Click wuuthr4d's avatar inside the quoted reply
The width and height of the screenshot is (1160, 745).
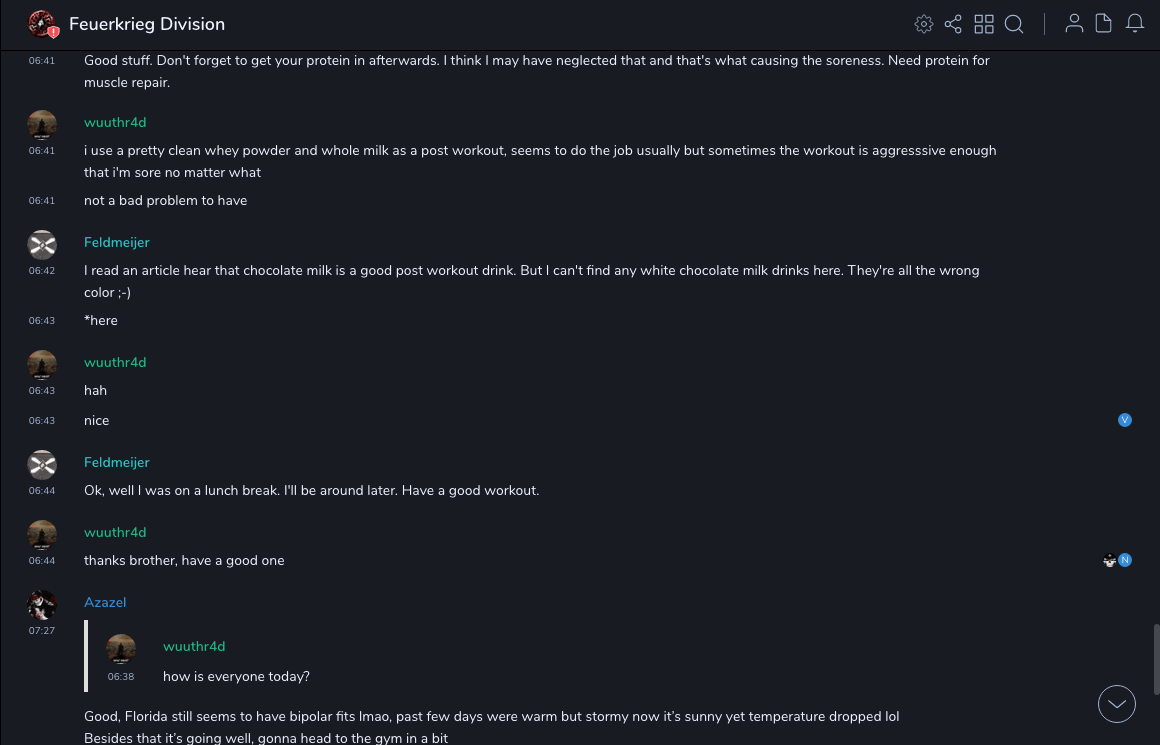[x=121, y=649]
